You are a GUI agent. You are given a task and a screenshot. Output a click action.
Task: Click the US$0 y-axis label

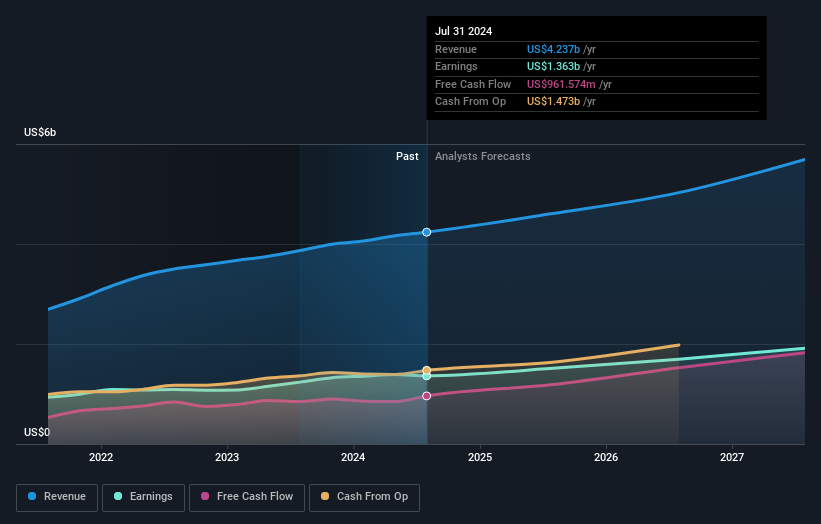point(37,432)
